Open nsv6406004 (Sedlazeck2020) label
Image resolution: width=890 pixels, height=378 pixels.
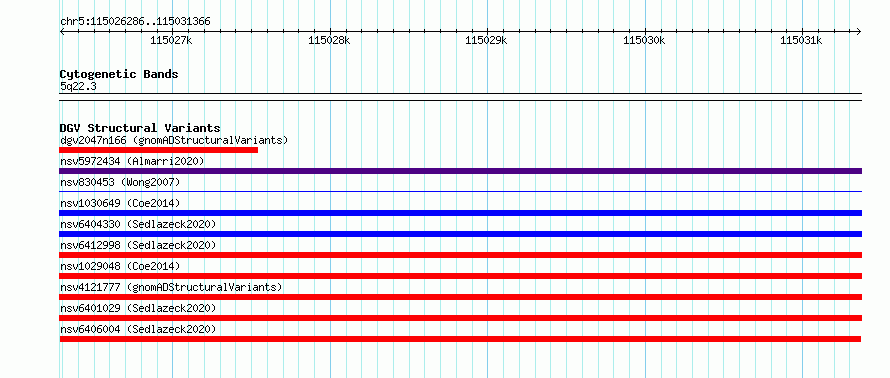(138, 329)
